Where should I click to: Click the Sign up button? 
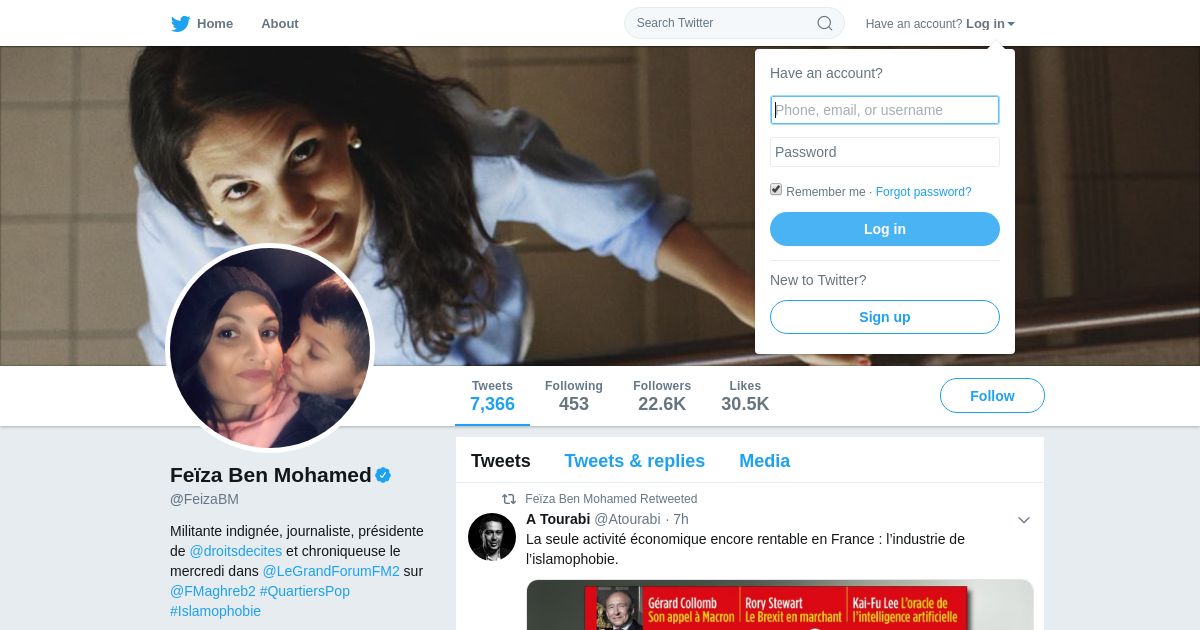point(885,317)
